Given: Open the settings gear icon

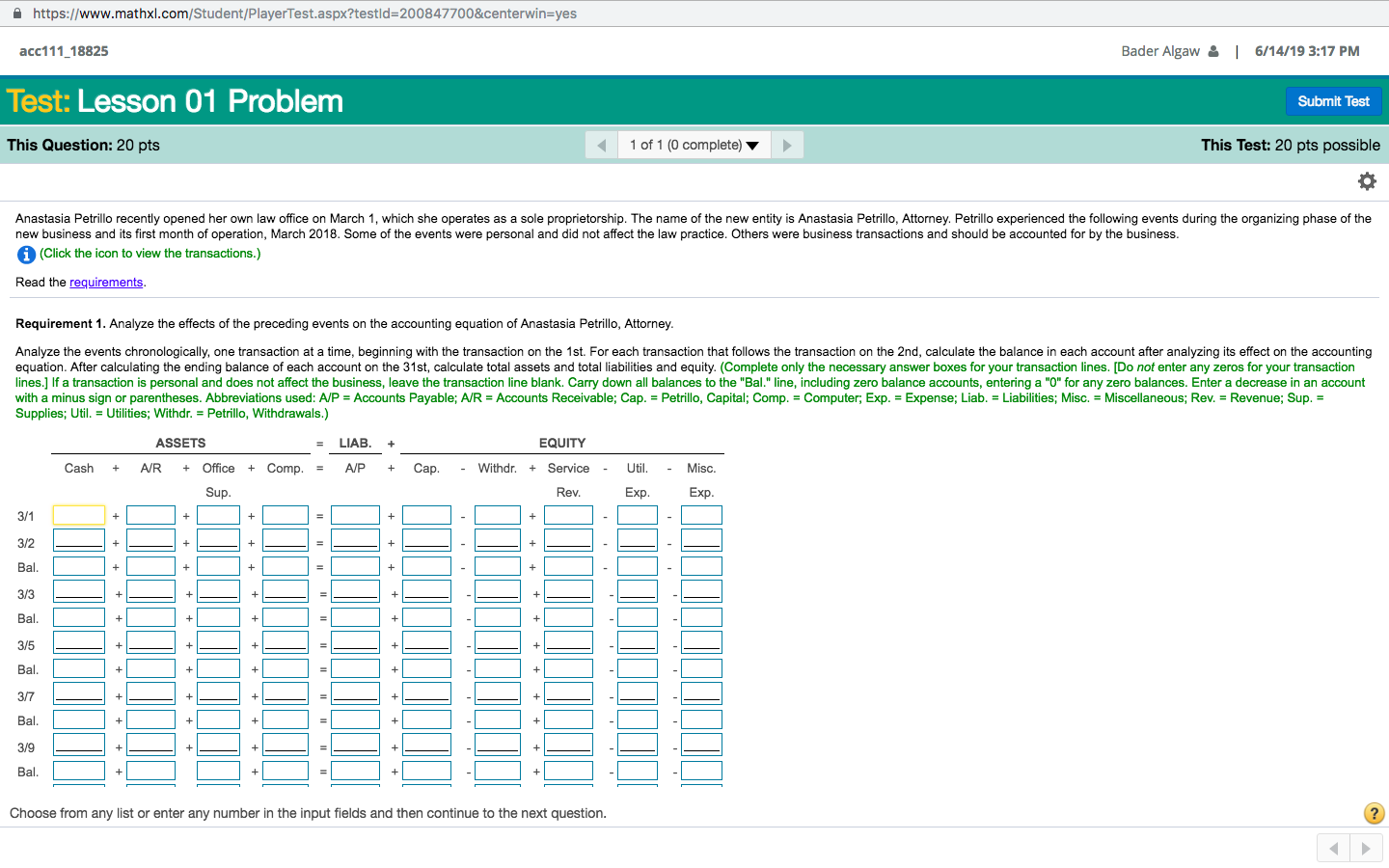Looking at the screenshot, I should [1367, 181].
